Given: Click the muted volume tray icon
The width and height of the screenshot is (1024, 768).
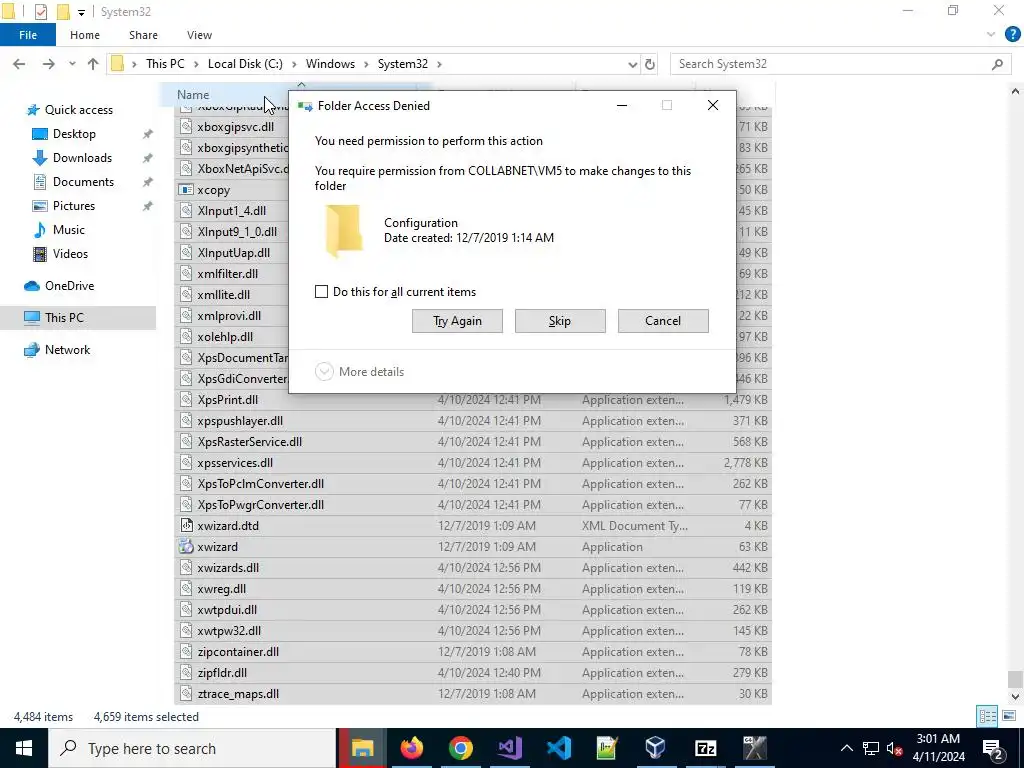Looking at the screenshot, I should (895, 748).
